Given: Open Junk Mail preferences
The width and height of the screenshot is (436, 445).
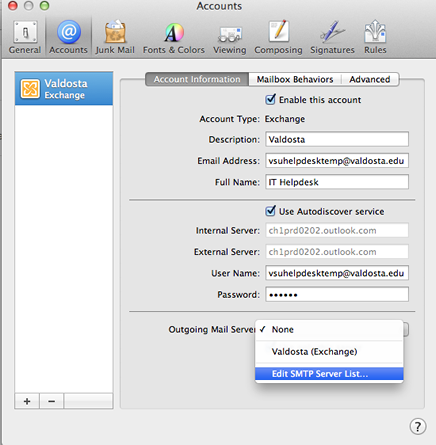Looking at the screenshot, I should click(x=115, y=37).
